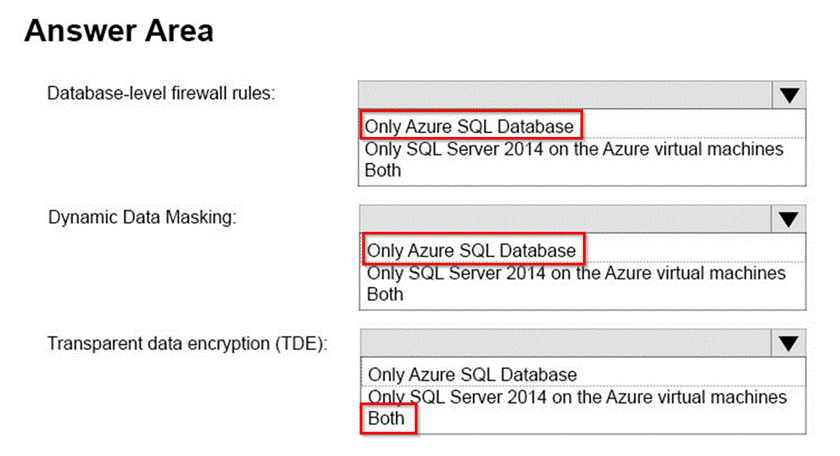Click the Dynamic Data Masking dropdown arrow
This screenshot has height=456, width=840.
coord(789,219)
